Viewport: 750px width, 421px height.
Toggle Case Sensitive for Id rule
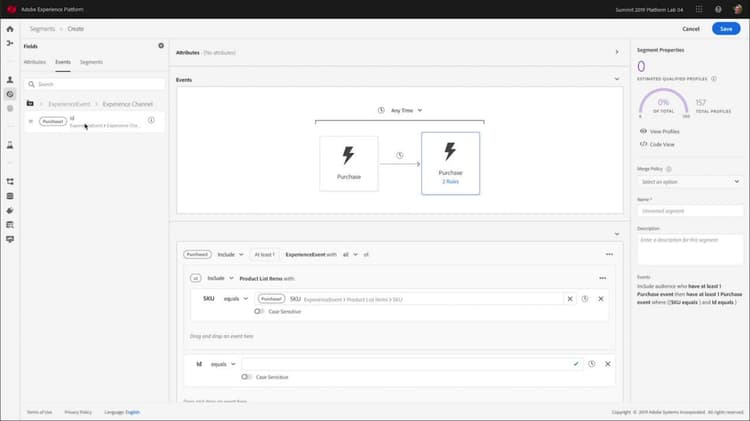click(x=246, y=377)
